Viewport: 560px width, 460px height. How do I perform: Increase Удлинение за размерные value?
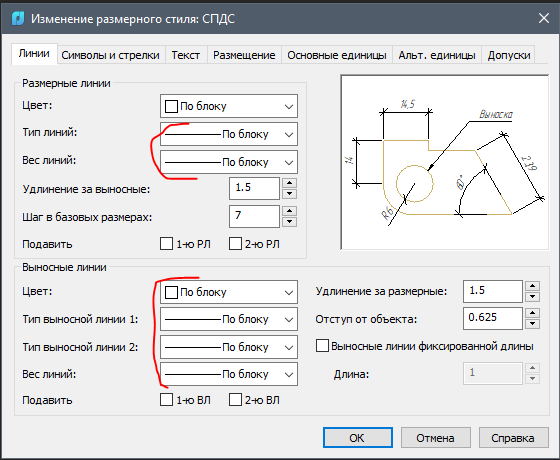tap(532, 286)
